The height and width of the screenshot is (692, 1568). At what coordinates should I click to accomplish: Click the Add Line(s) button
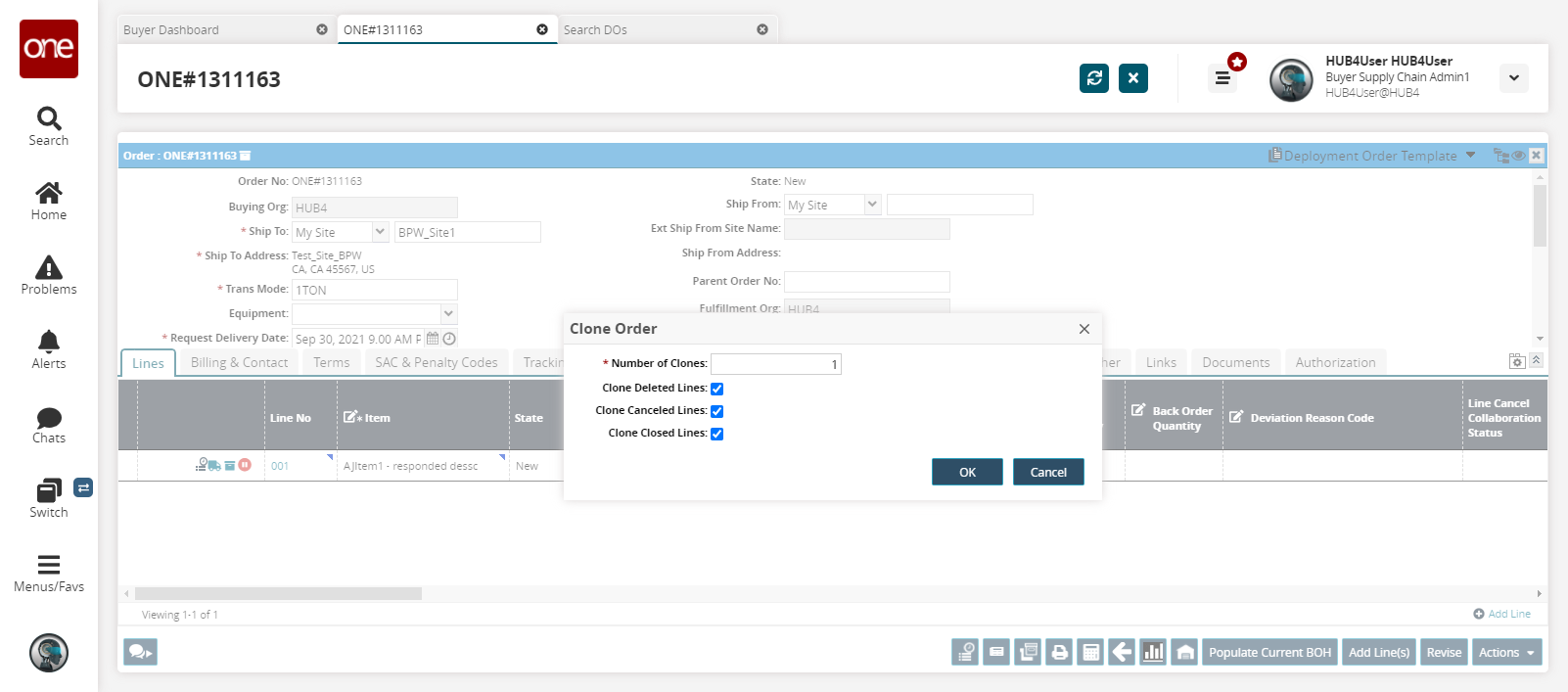pos(1379,652)
